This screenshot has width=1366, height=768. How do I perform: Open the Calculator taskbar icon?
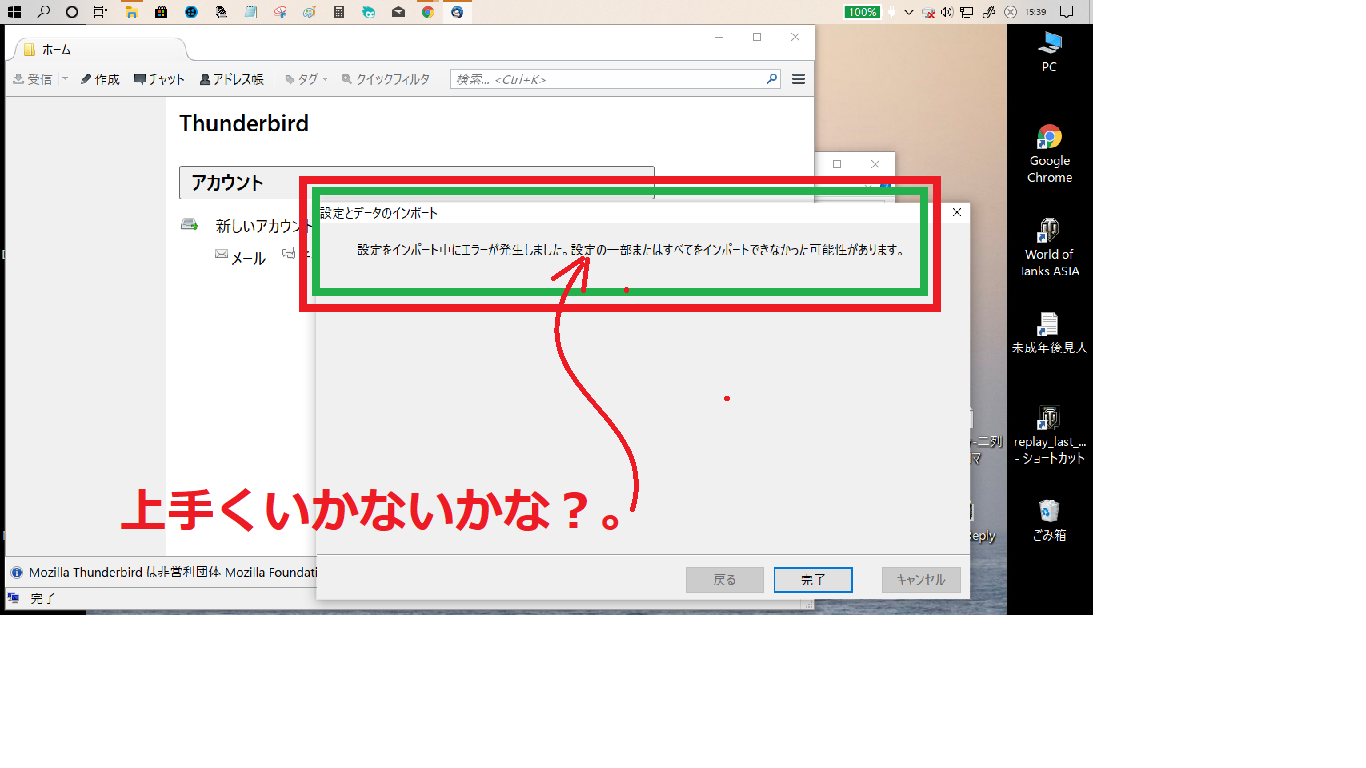point(339,12)
